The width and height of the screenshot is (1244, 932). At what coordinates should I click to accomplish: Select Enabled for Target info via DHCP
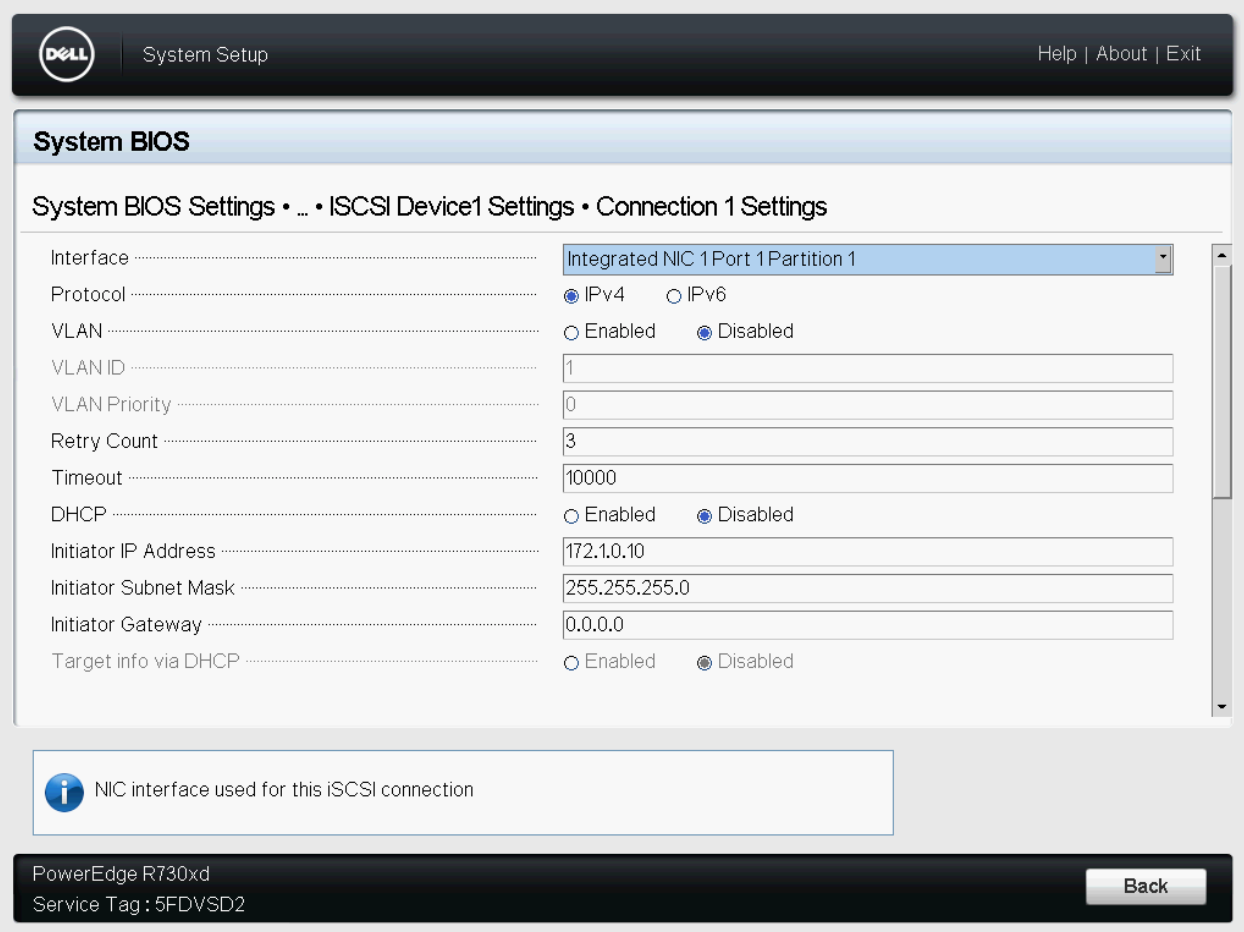(571, 663)
